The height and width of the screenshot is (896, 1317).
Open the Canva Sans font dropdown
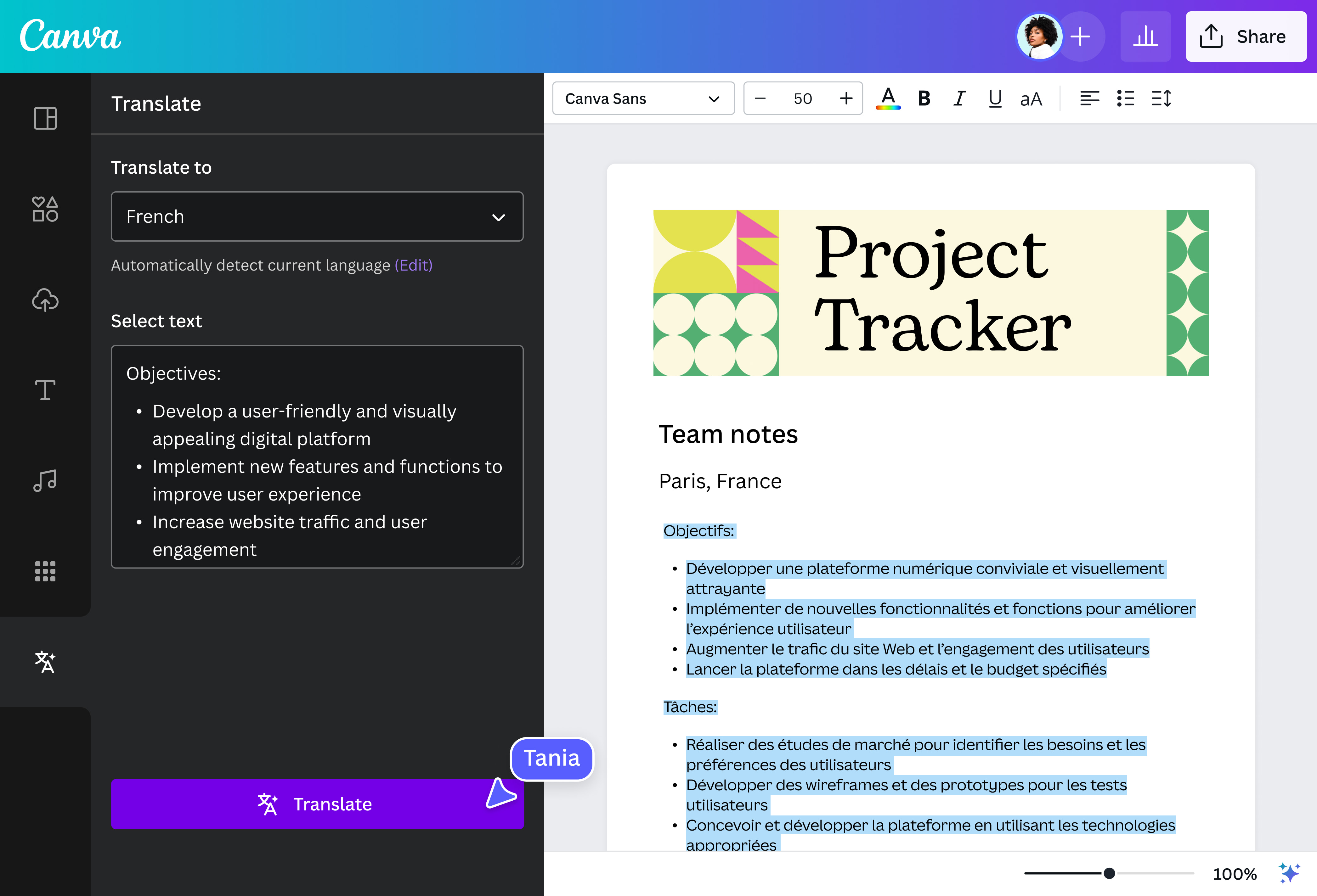pos(643,98)
